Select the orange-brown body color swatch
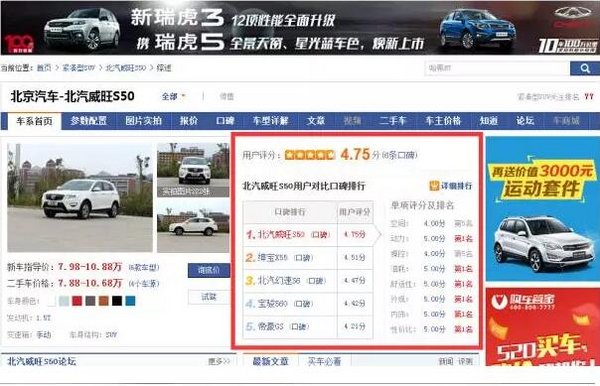Screen dimensions: 600x386 click(104, 301)
